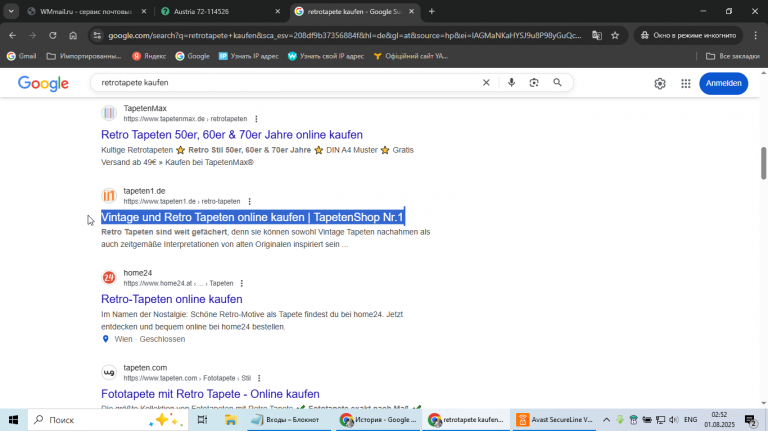Switch to the Austria 72-114526 tab

click(201, 11)
